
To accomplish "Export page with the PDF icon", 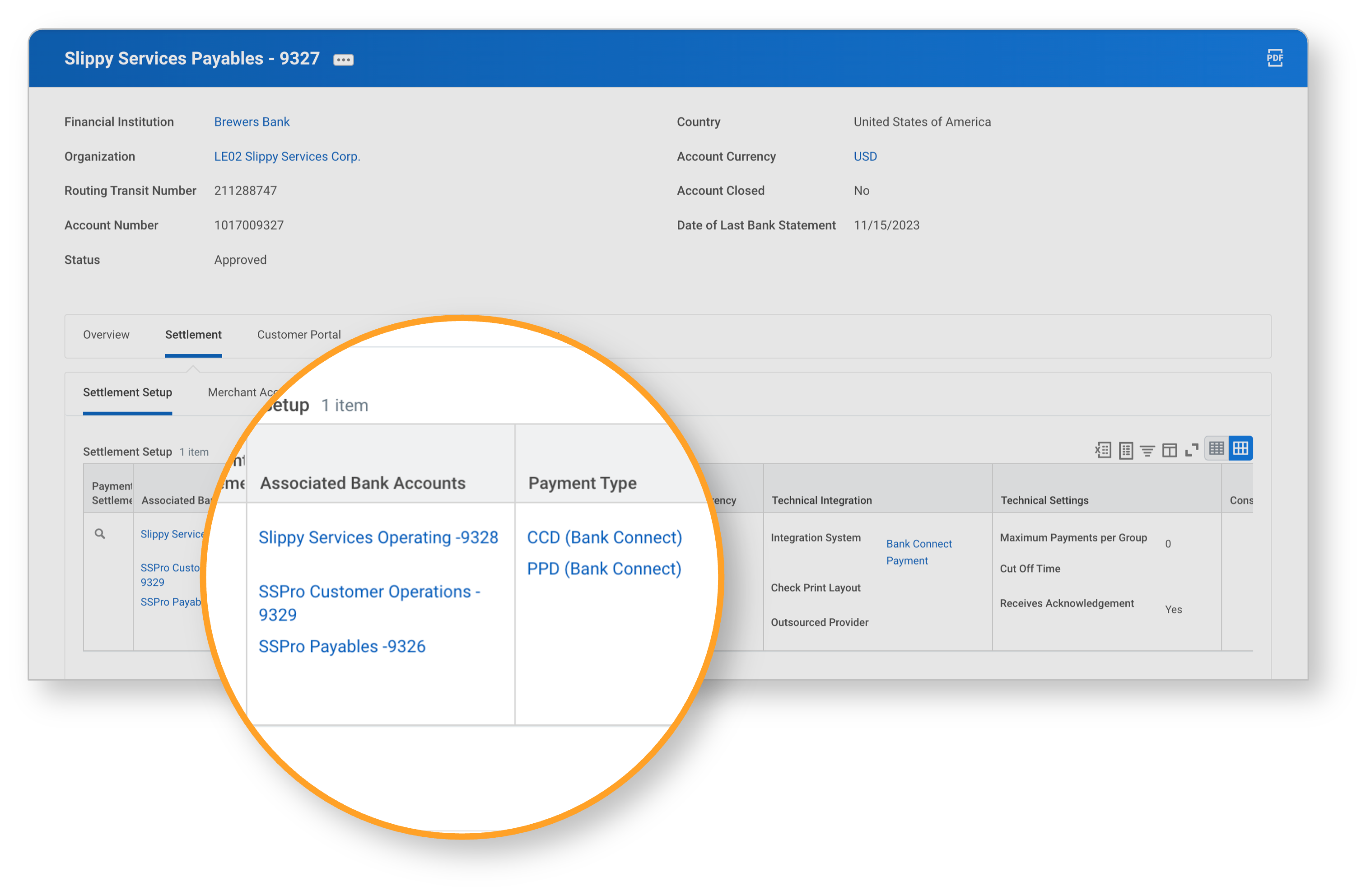I will tap(1275, 58).
